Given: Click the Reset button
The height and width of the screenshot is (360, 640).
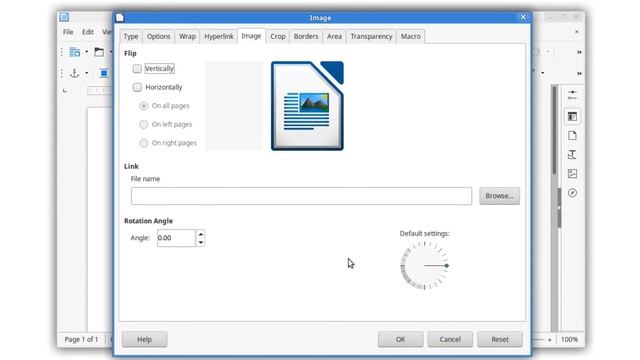Looking at the screenshot, I should (x=500, y=339).
